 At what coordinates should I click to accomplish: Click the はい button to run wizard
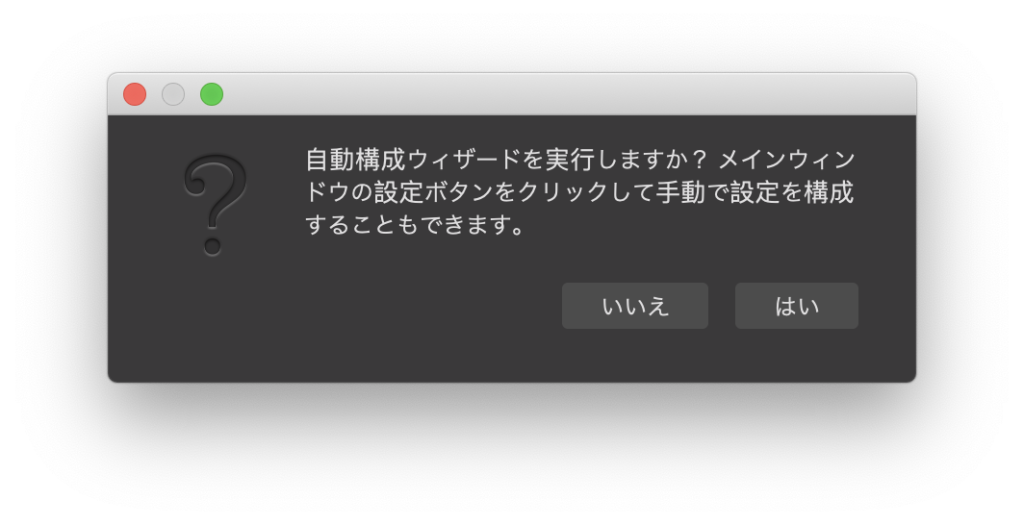coord(796,306)
